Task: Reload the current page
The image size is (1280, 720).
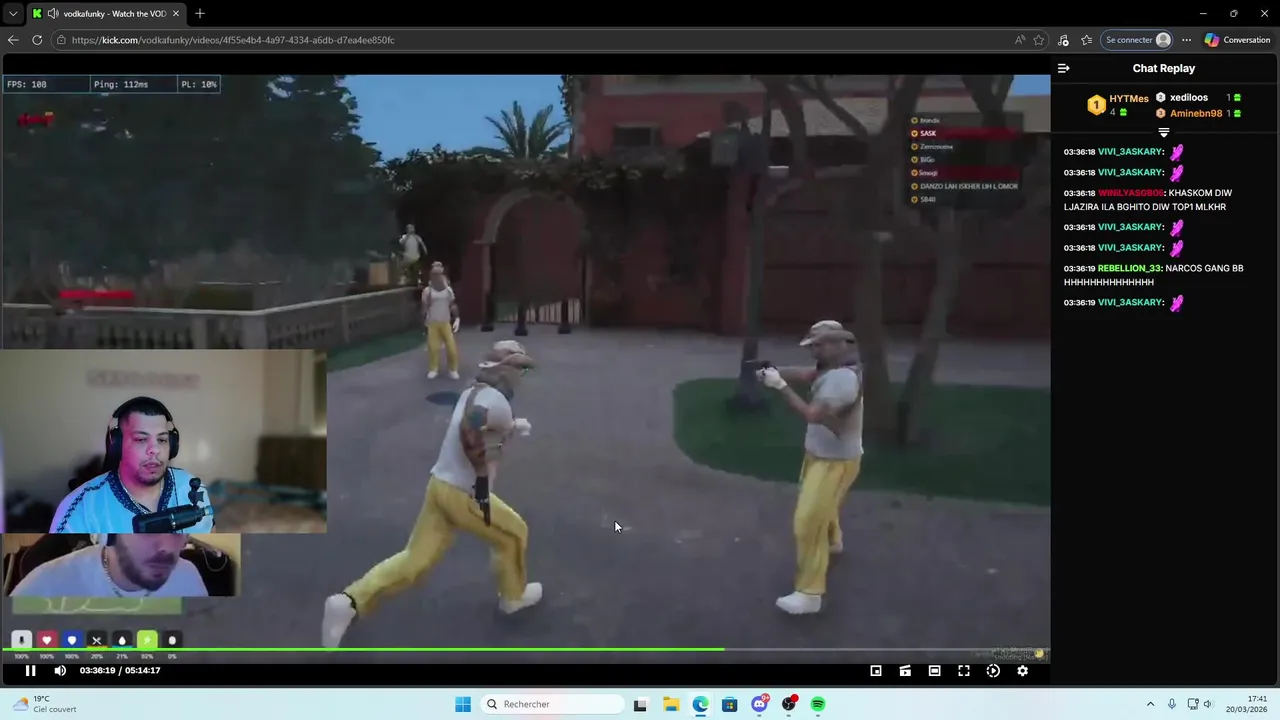Action: [x=37, y=40]
